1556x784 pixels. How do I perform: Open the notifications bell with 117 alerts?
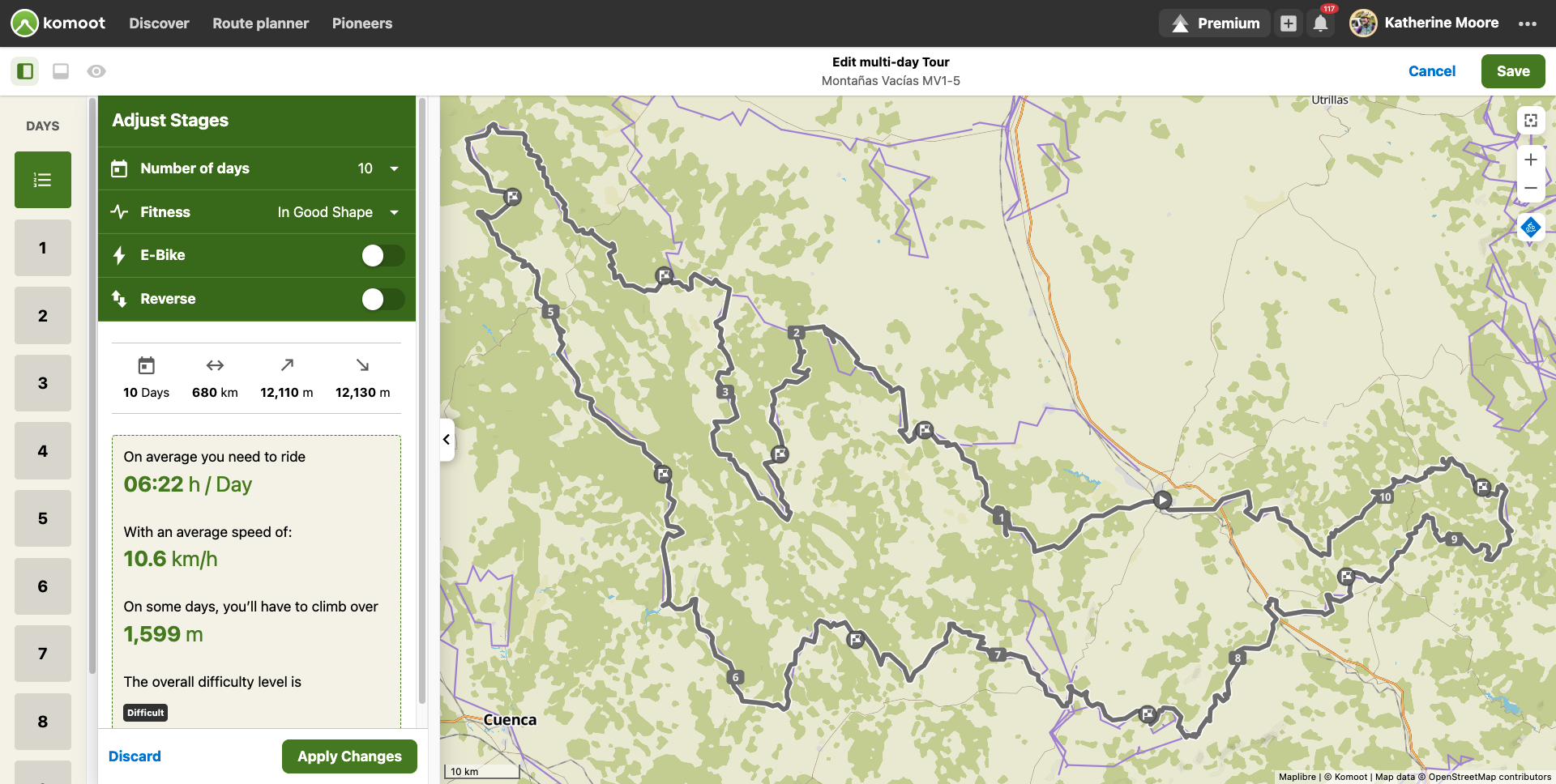coord(1320,23)
